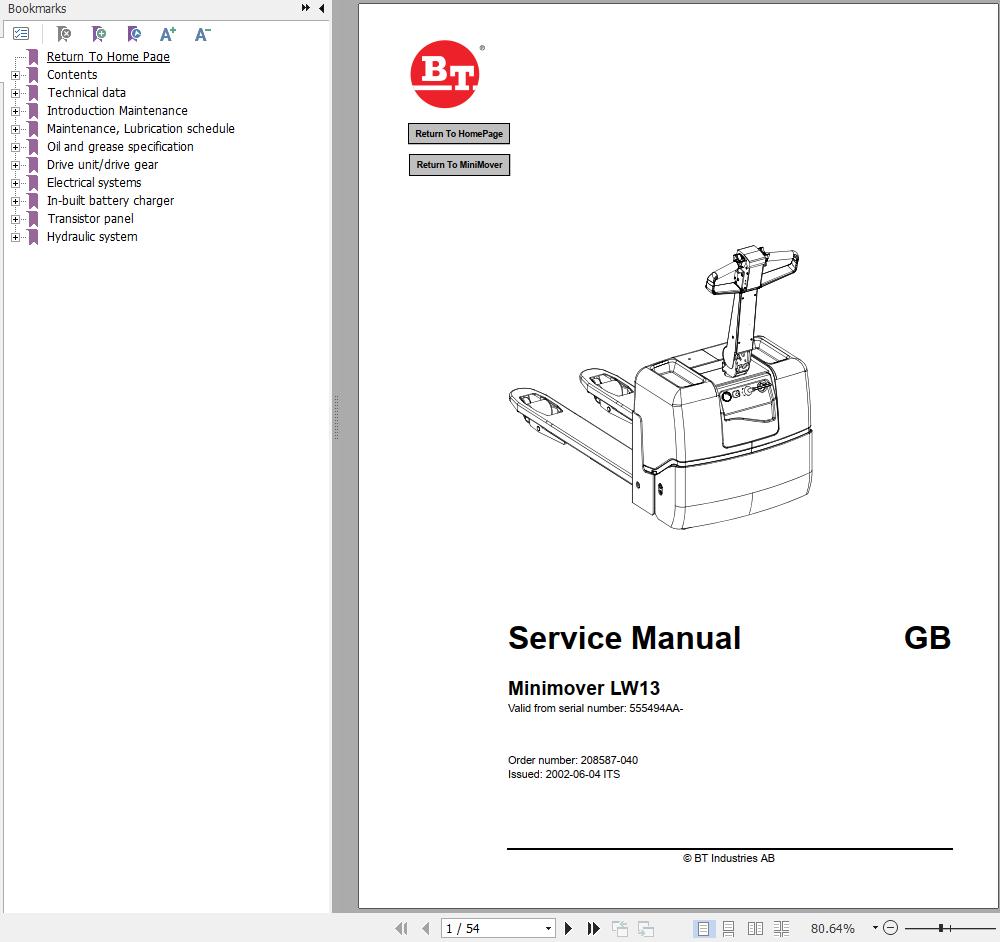Select the Contents bookmark label
The height and width of the screenshot is (942, 1000).
(72, 75)
